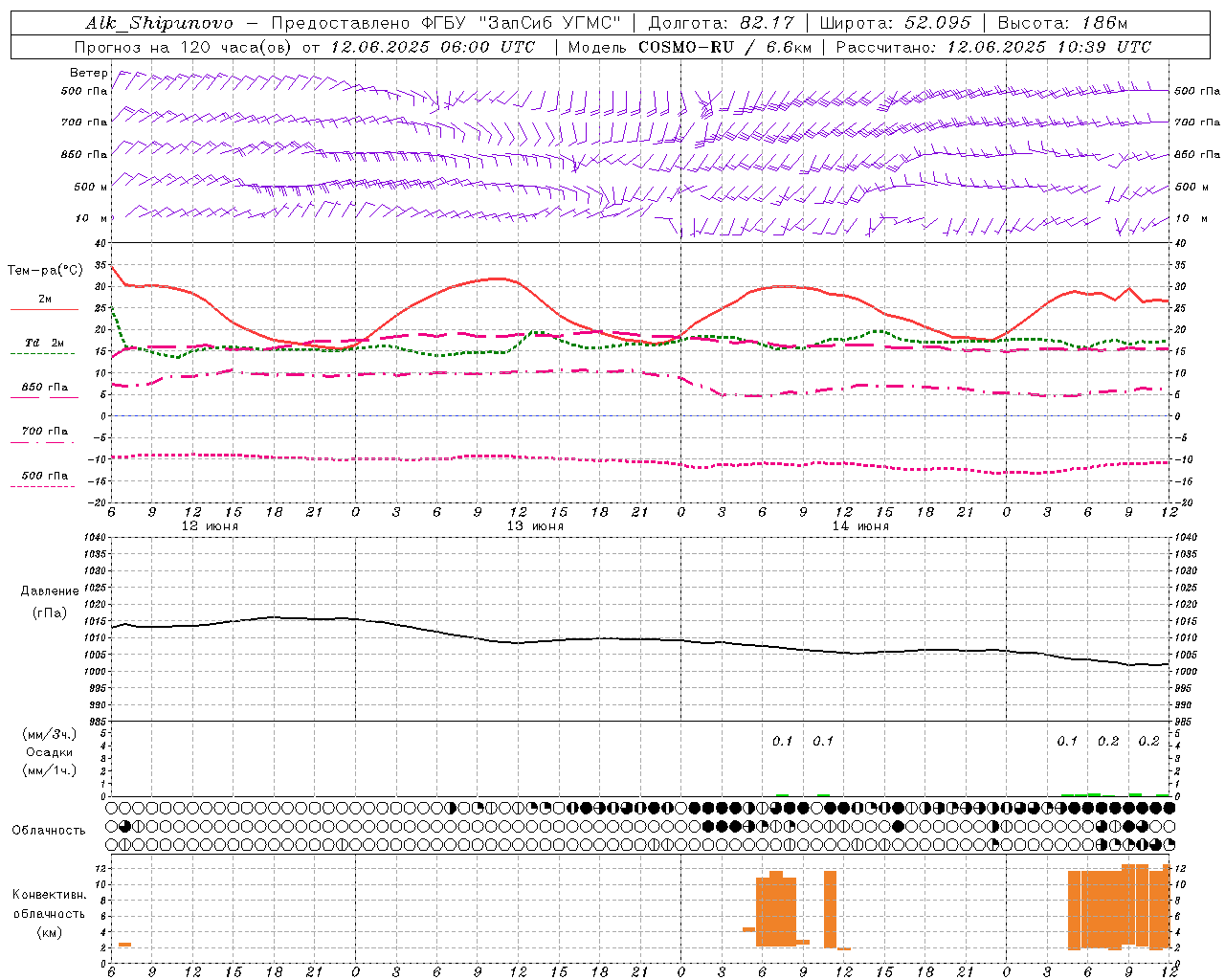
Task: Select the Долгота: 82.17 header field
Action: (x=722, y=23)
